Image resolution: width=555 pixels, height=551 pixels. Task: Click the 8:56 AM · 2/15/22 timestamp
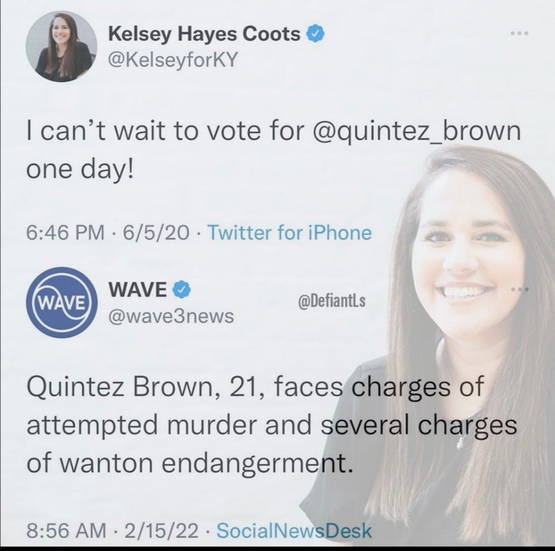(x=112, y=531)
